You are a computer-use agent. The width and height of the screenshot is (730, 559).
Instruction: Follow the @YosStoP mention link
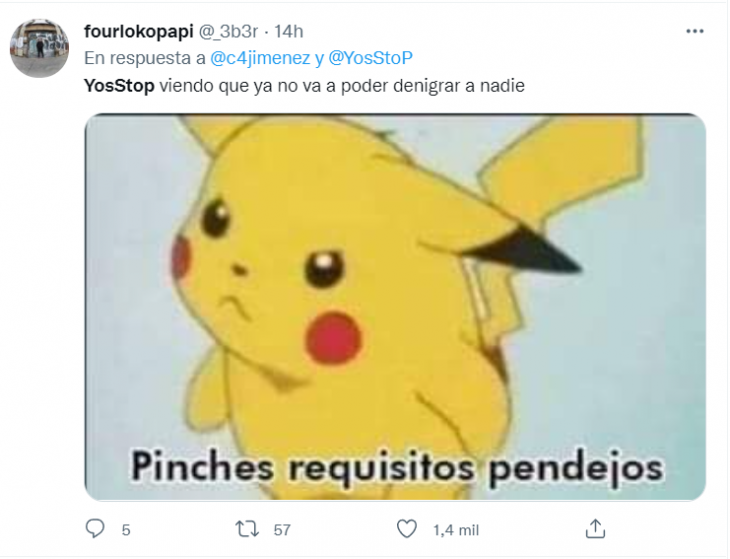point(371,58)
